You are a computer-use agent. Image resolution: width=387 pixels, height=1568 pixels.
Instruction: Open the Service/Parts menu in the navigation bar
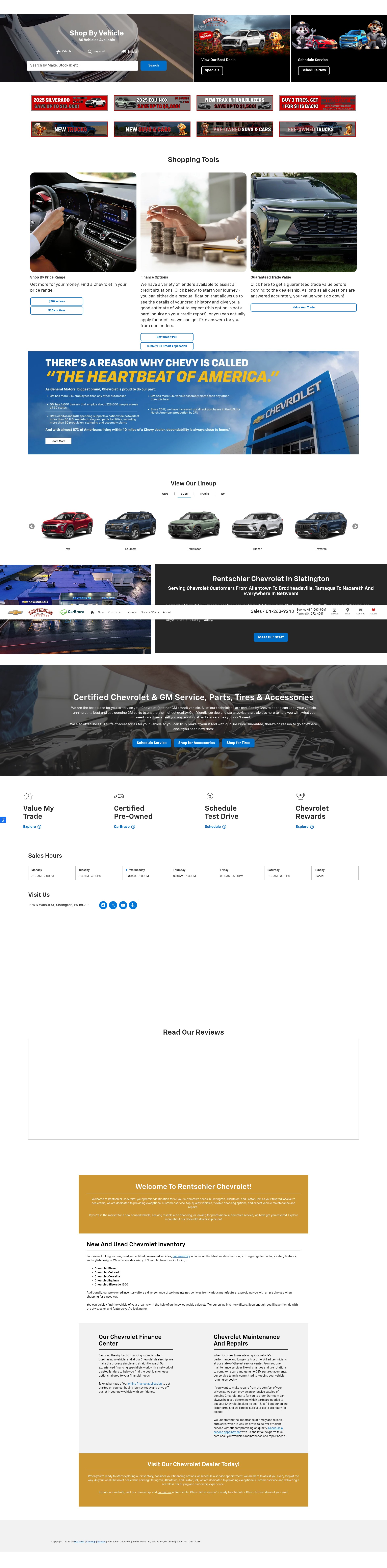(150, 612)
